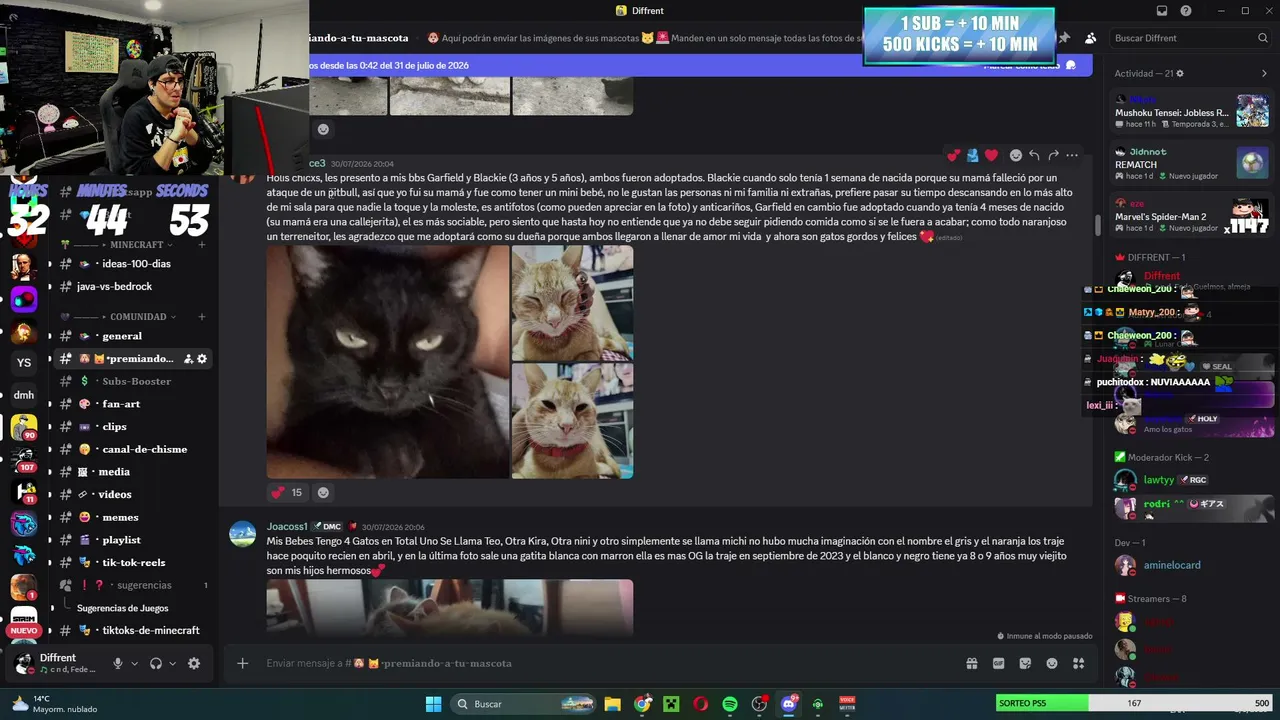1280x720 pixels.
Task: Add red heart quick reaction to message
Action: click(991, 155)
